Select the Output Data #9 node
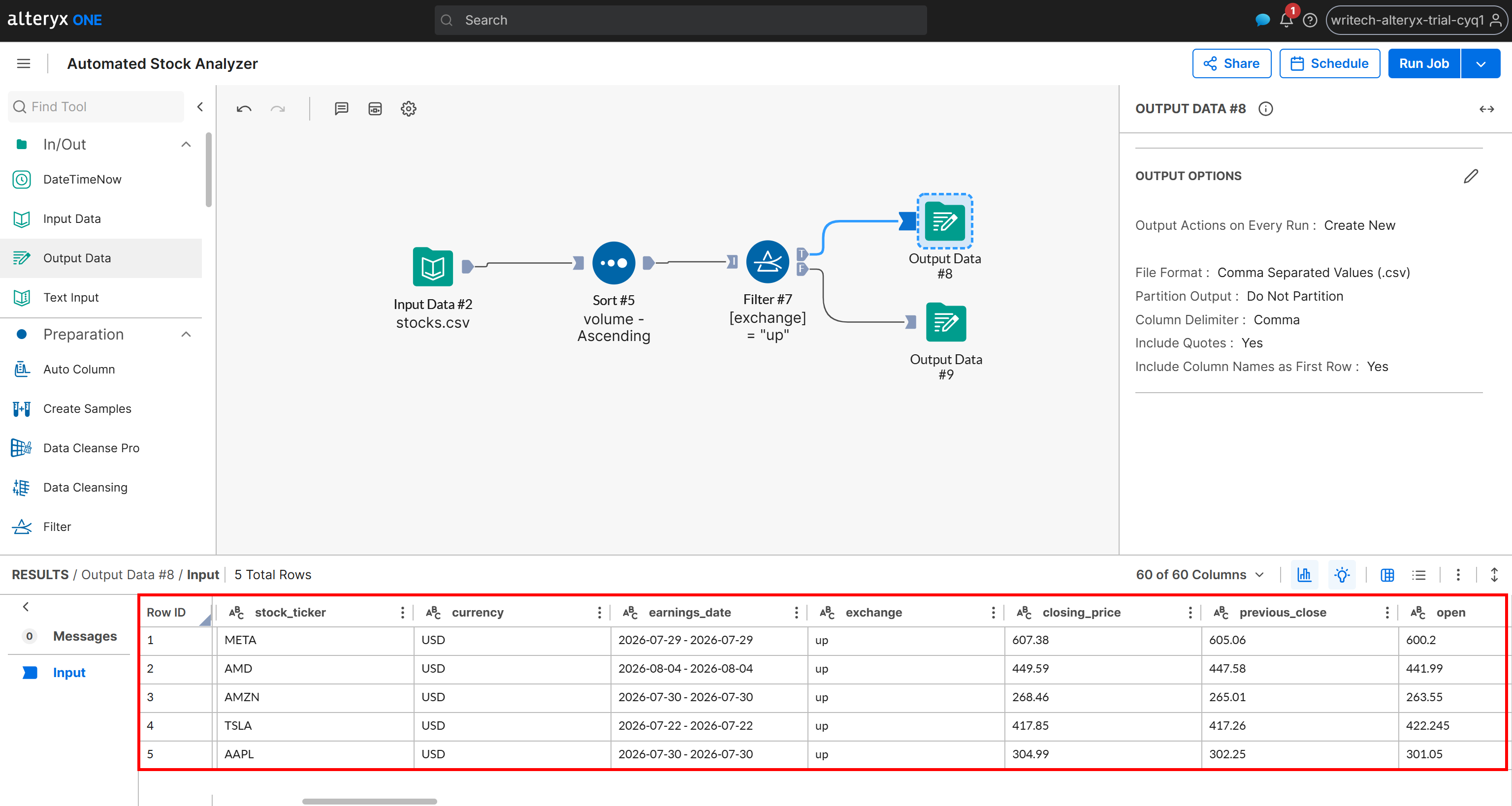 pyautogui.click(x=946, y=322)
